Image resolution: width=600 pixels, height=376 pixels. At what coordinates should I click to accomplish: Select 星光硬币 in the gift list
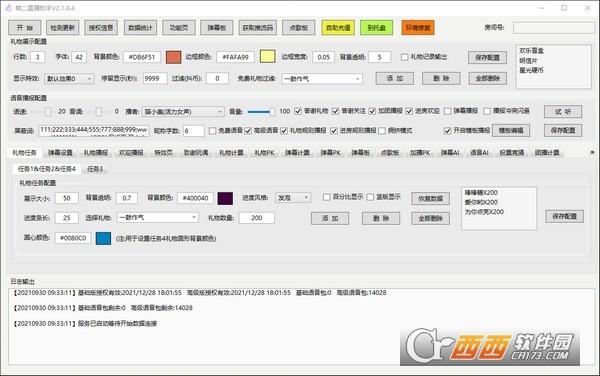[531, 70]
